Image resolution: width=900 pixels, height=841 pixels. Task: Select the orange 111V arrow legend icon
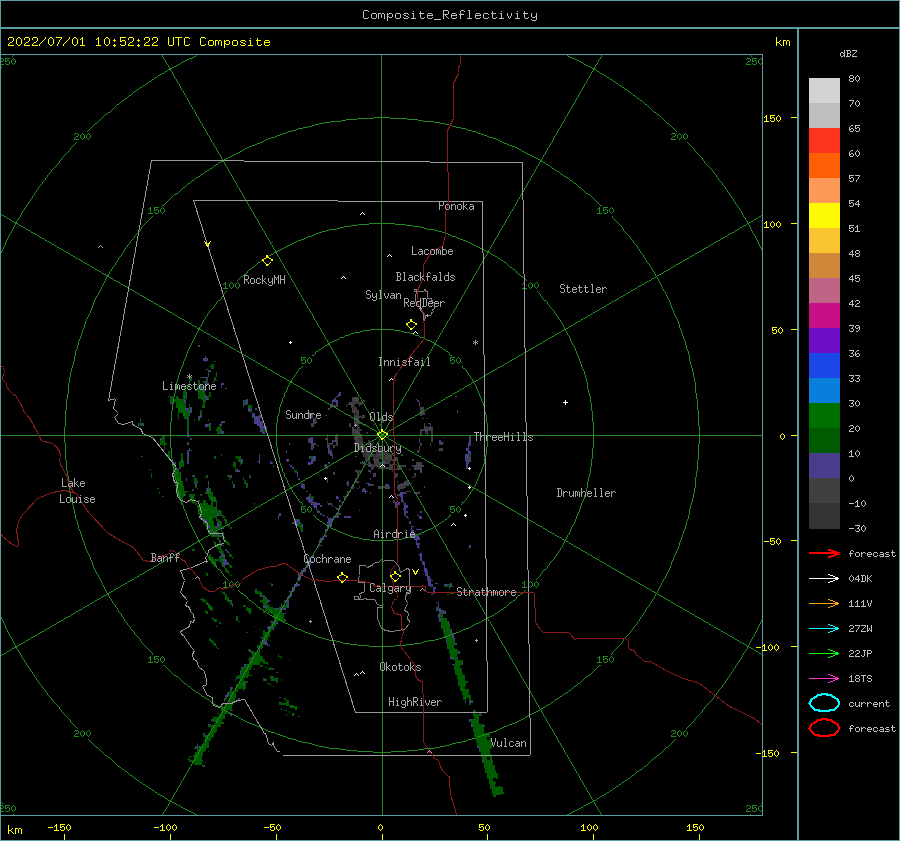(824, 603)
